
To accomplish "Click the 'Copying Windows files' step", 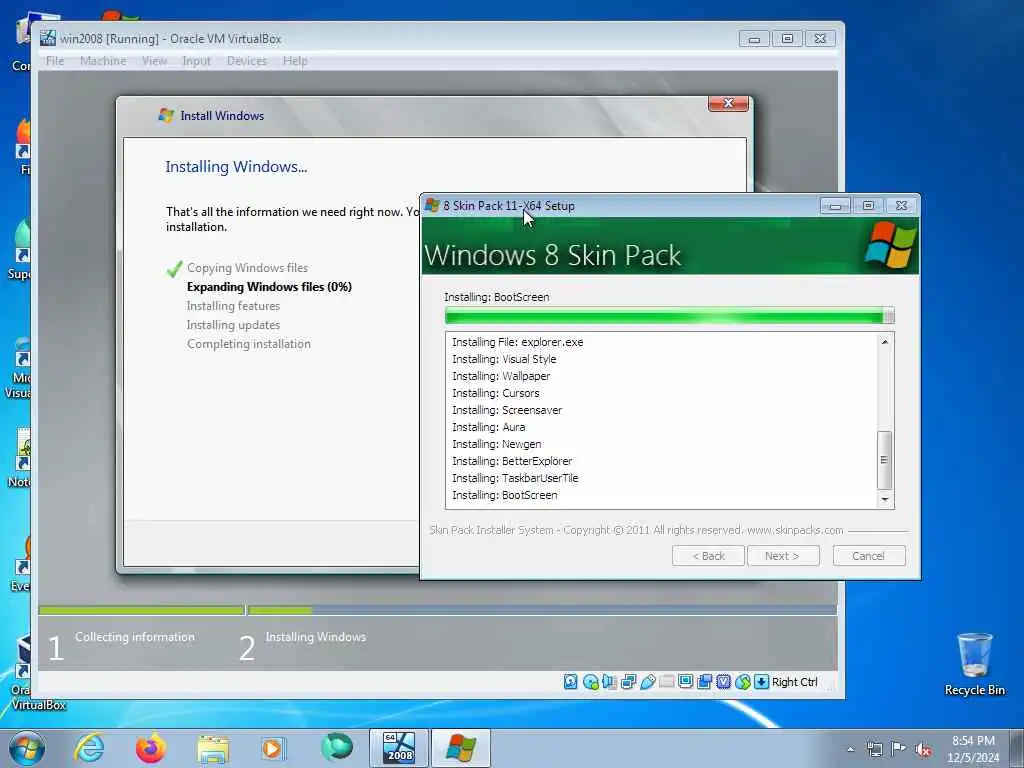I will [247, 268].
